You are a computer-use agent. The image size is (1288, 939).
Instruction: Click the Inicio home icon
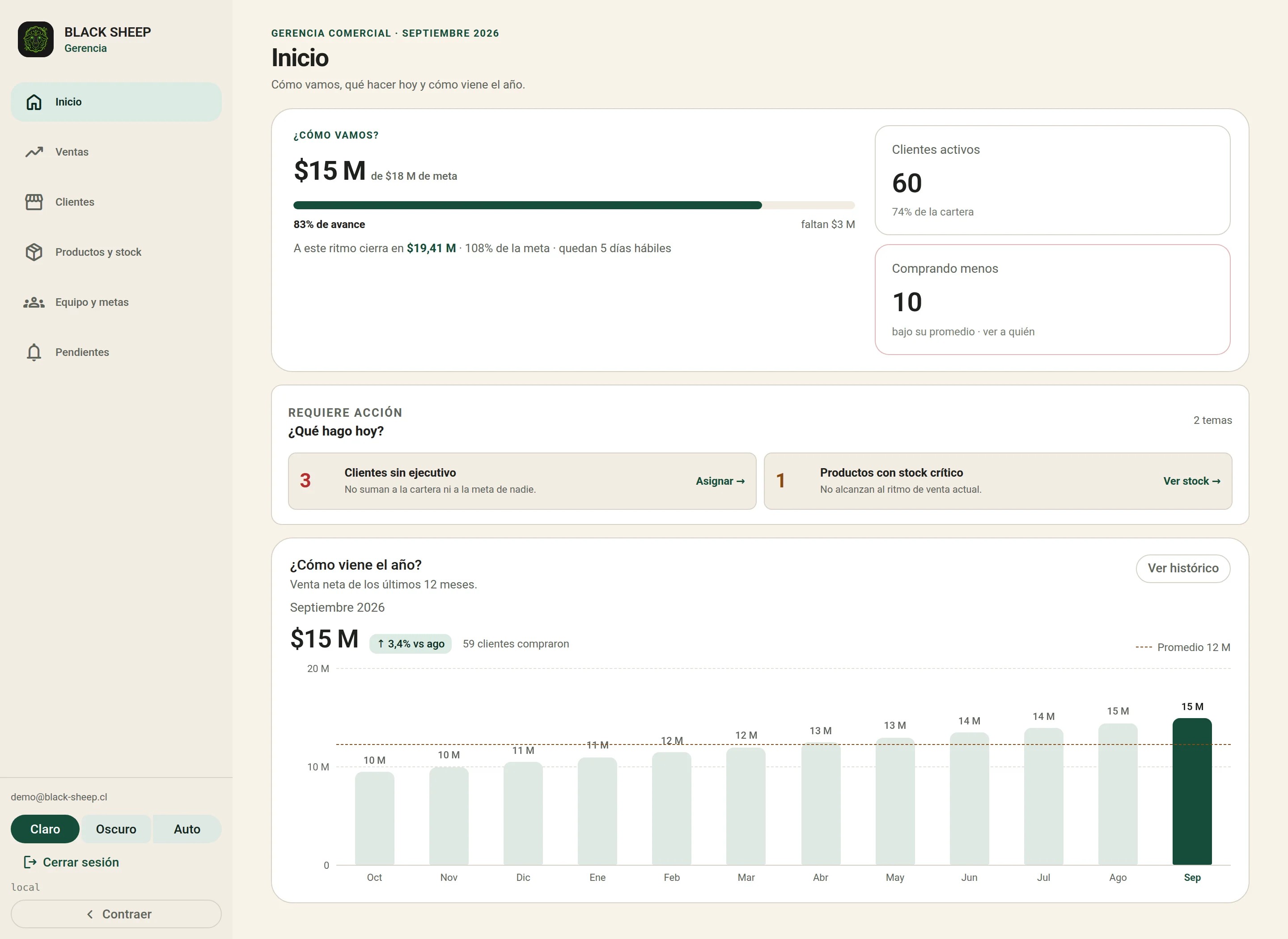[34, 102]
